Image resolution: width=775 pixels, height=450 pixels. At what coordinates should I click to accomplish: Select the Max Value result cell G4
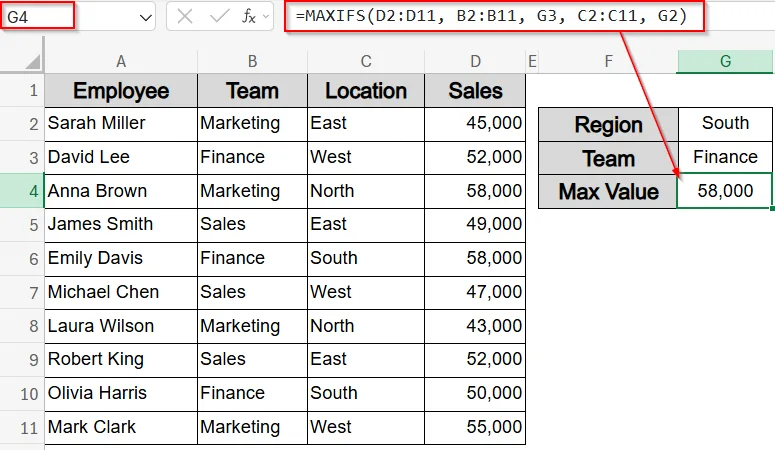coord(725,191)
